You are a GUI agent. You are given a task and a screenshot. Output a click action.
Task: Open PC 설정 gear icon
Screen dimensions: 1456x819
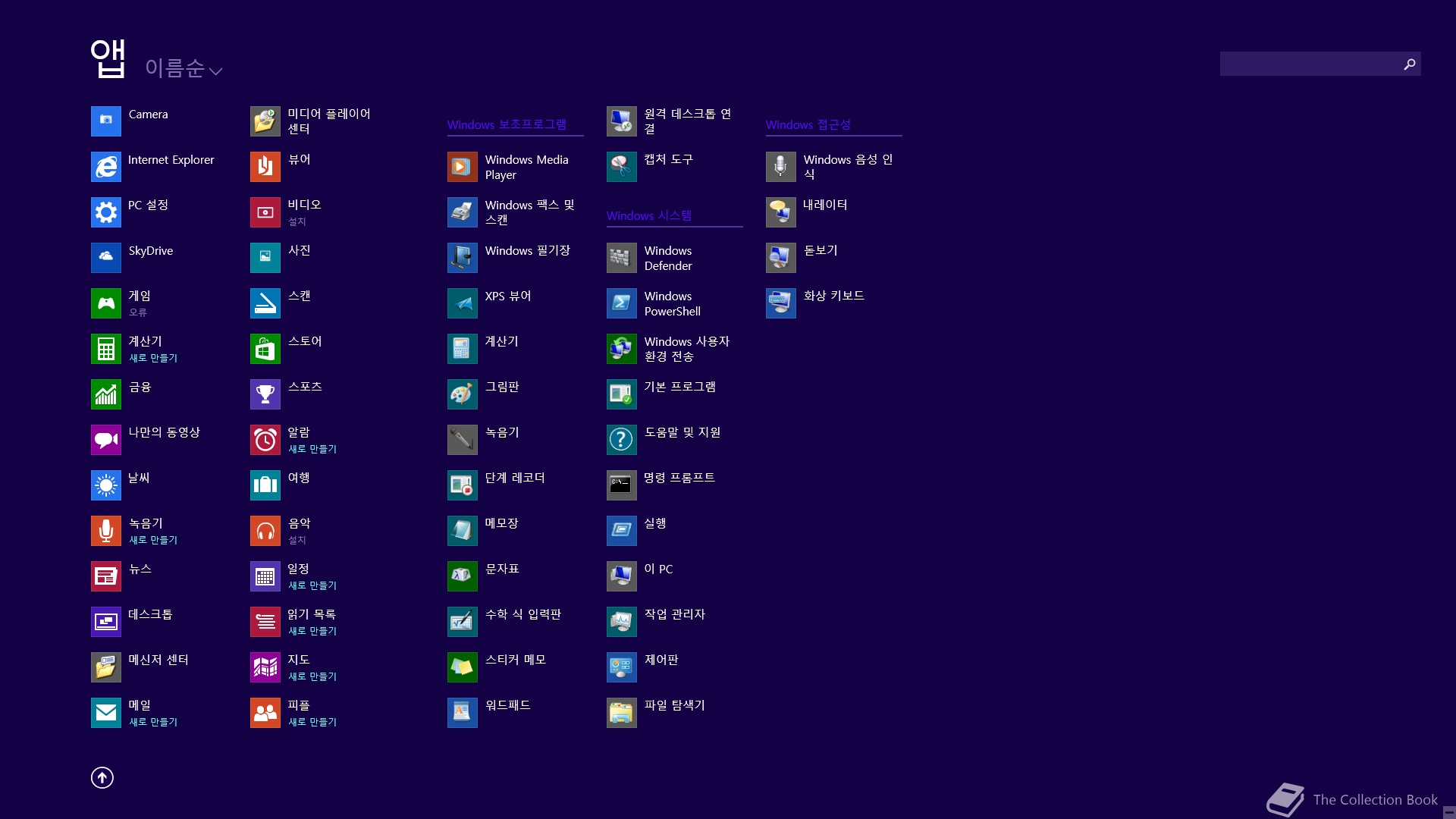click(x=106, y=212)
